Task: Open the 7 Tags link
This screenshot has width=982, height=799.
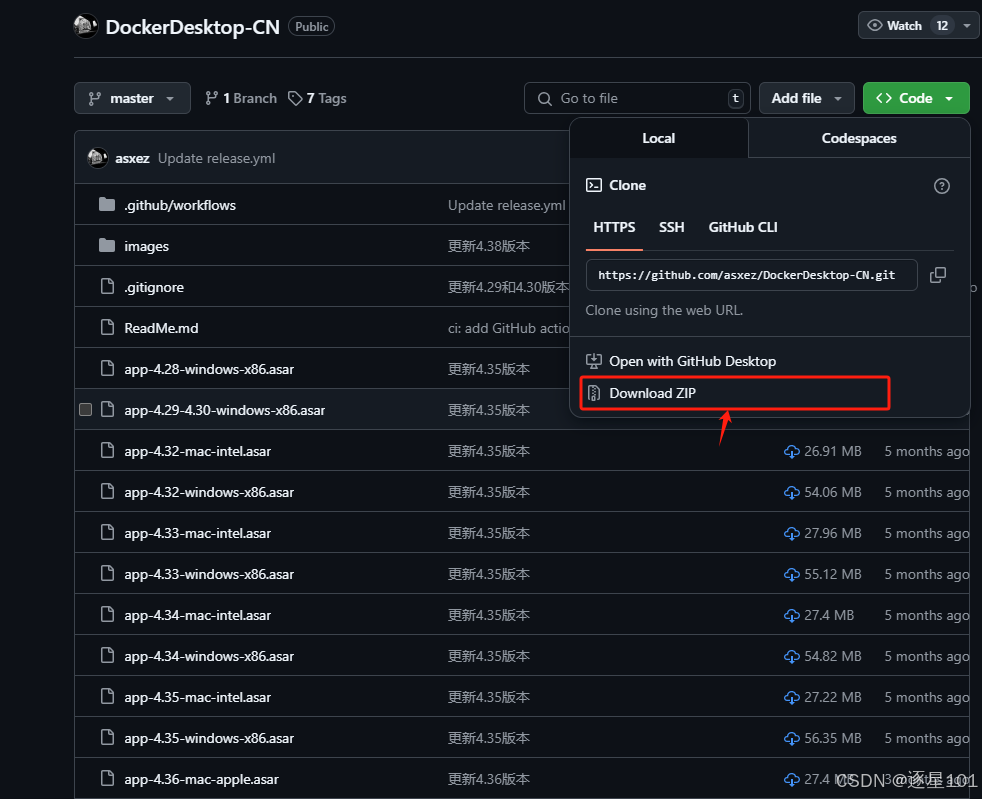Action: (318, 98)
